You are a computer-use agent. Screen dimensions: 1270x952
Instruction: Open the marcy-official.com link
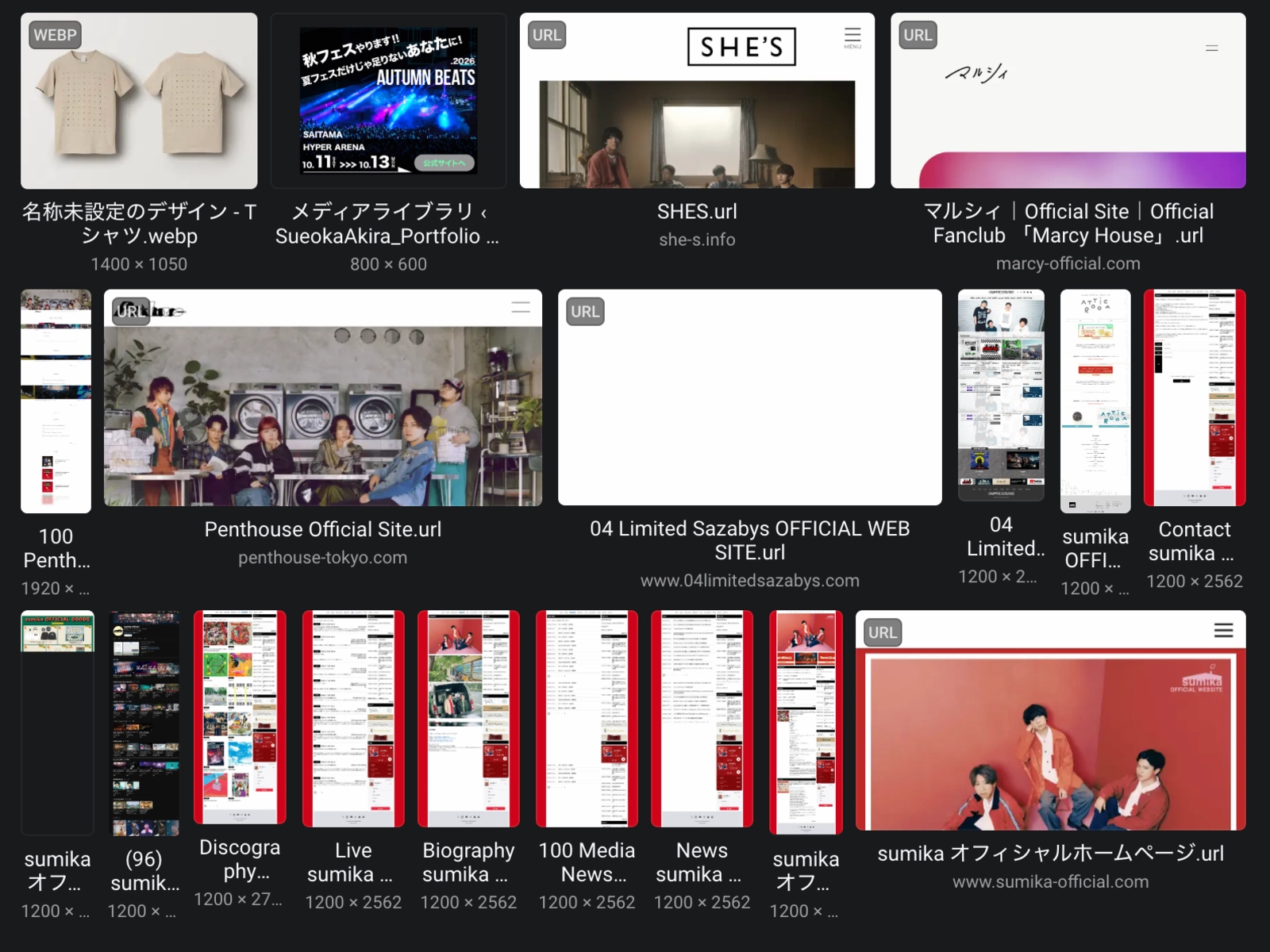point(1068,263)
